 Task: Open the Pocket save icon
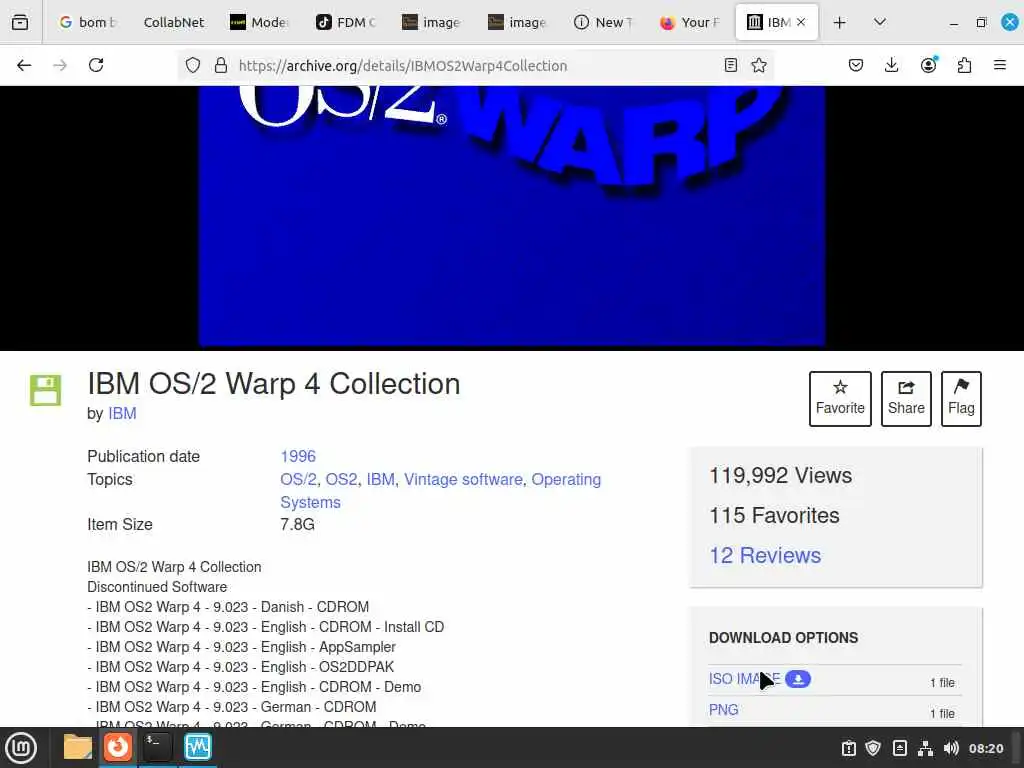pos(856,65)
